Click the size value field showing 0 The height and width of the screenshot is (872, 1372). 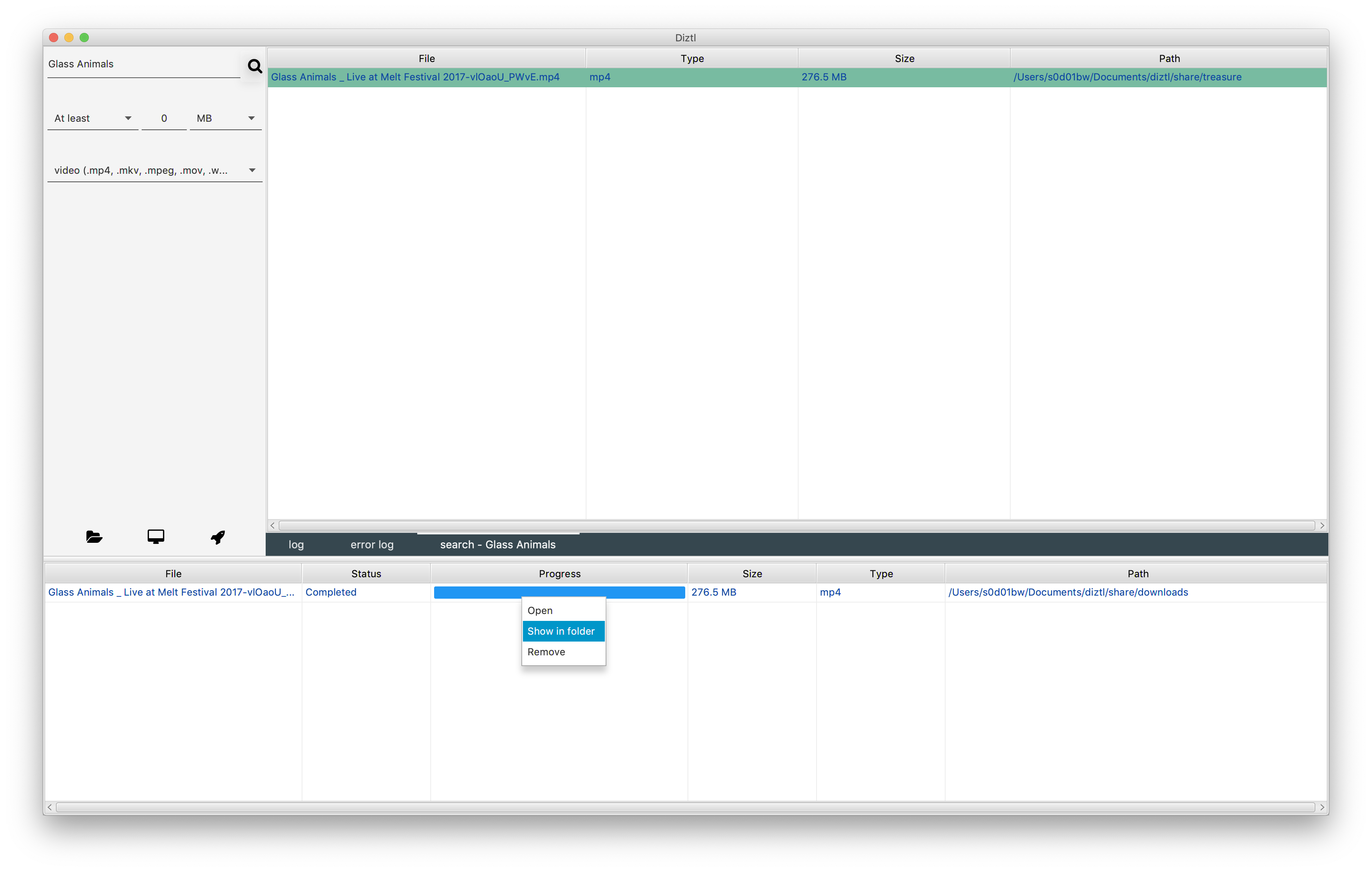(x=164, y=118)
